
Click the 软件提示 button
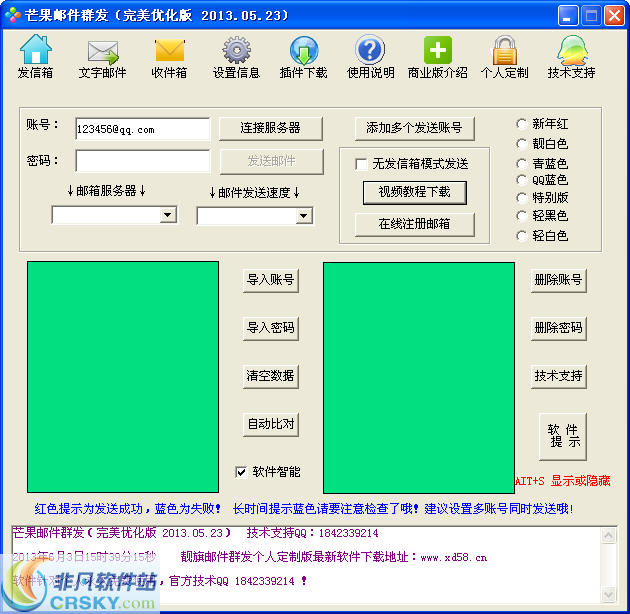562,436
